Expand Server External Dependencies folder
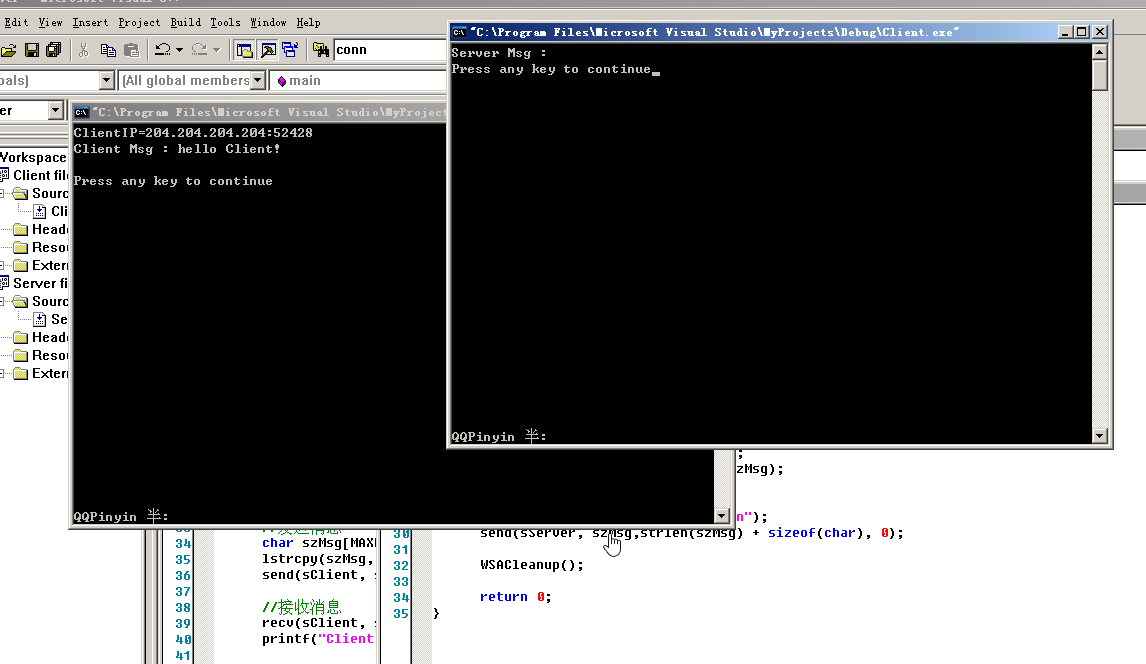This screenshot has height=664, width=1146. [x=2, y=373]
